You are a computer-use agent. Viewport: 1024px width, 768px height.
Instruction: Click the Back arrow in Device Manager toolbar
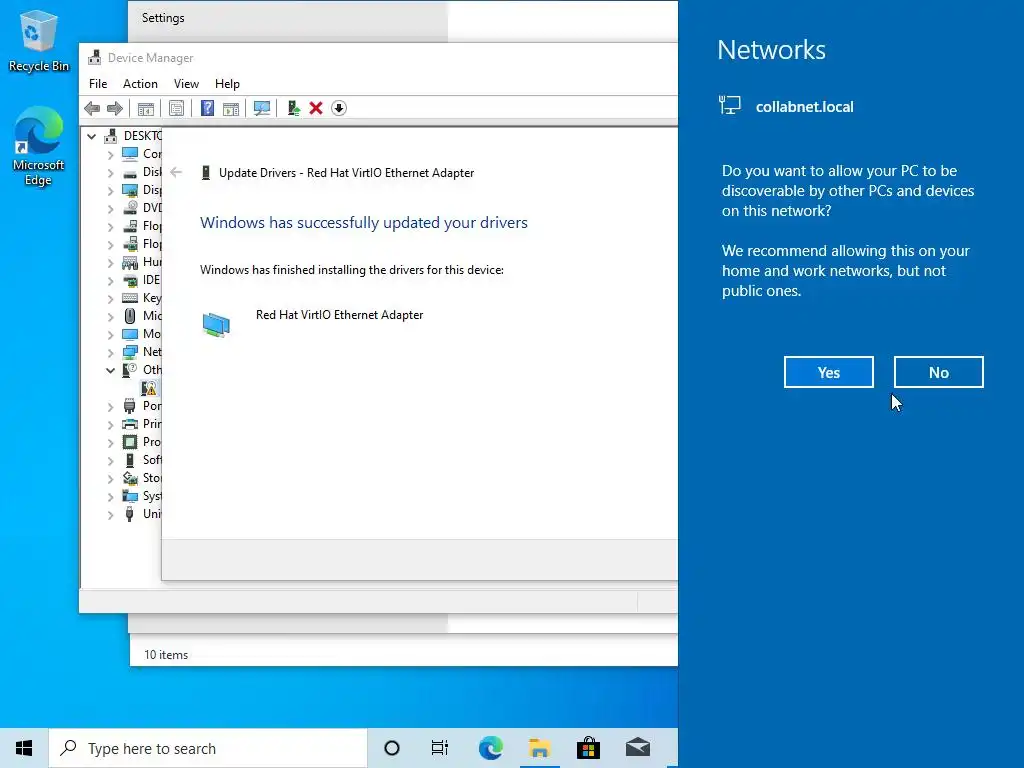pos(92,108)
